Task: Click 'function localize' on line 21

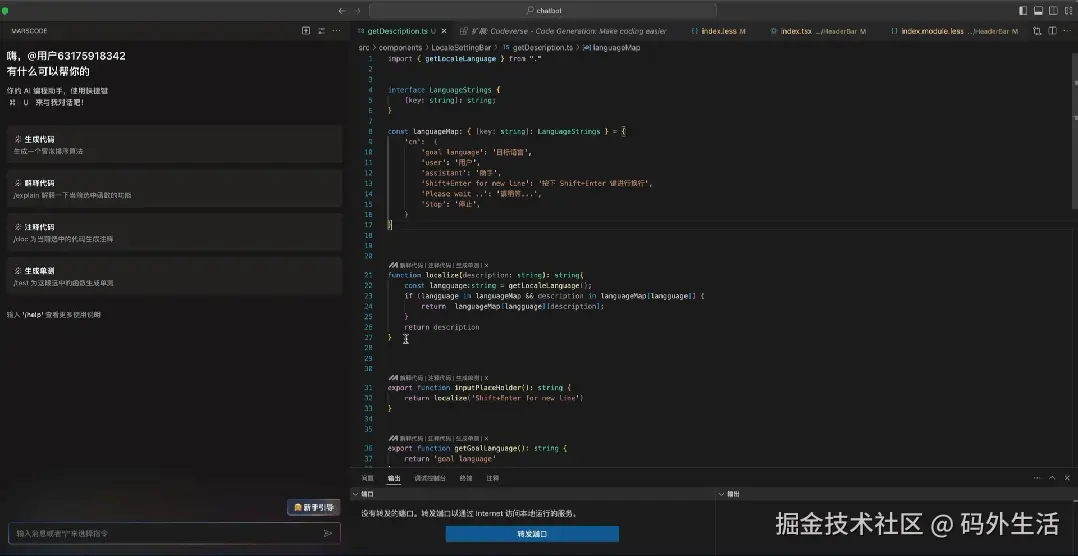Action: coord(423,275)
